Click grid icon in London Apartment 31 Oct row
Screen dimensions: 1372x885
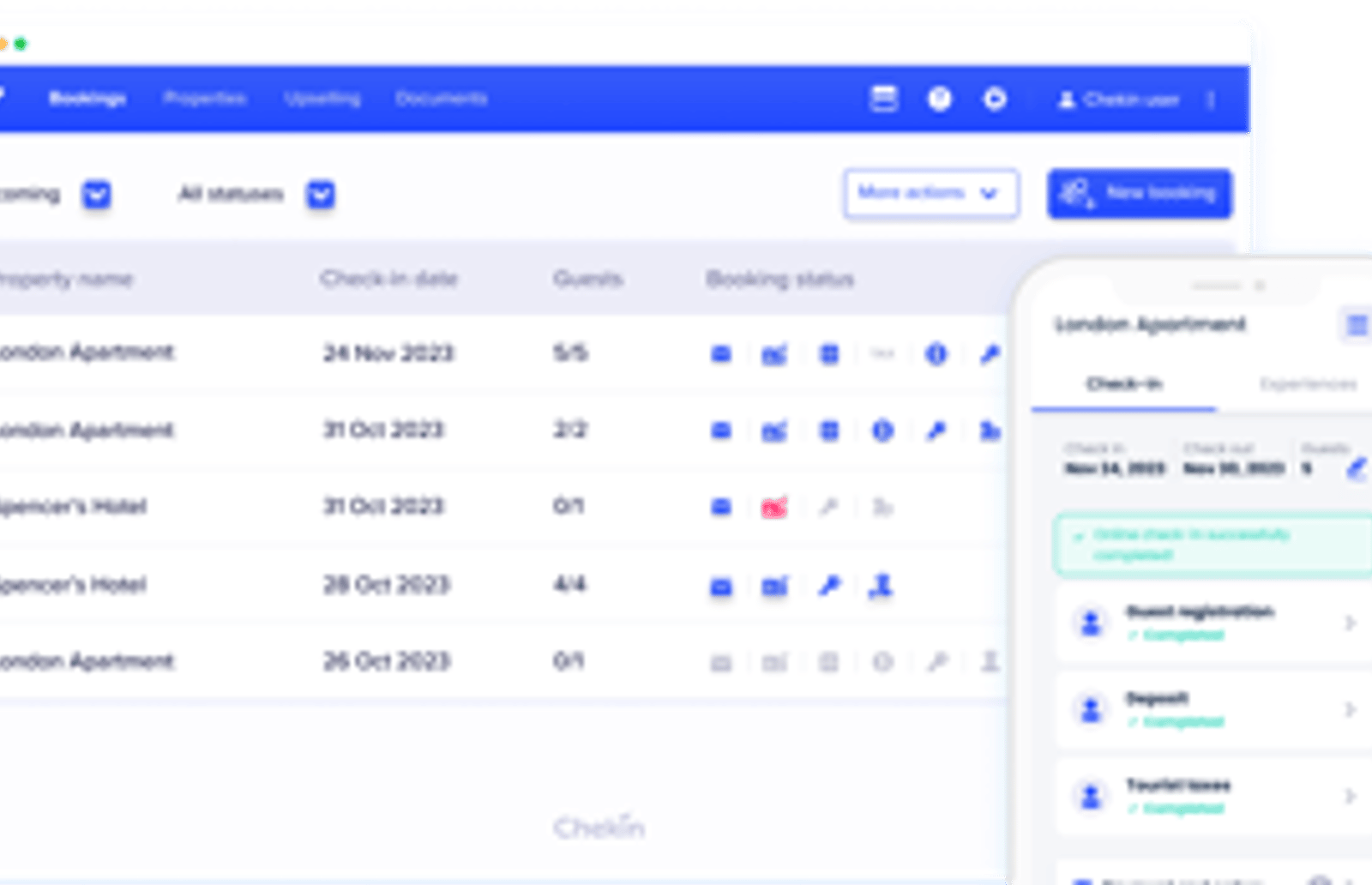click(x=829, y=430)
